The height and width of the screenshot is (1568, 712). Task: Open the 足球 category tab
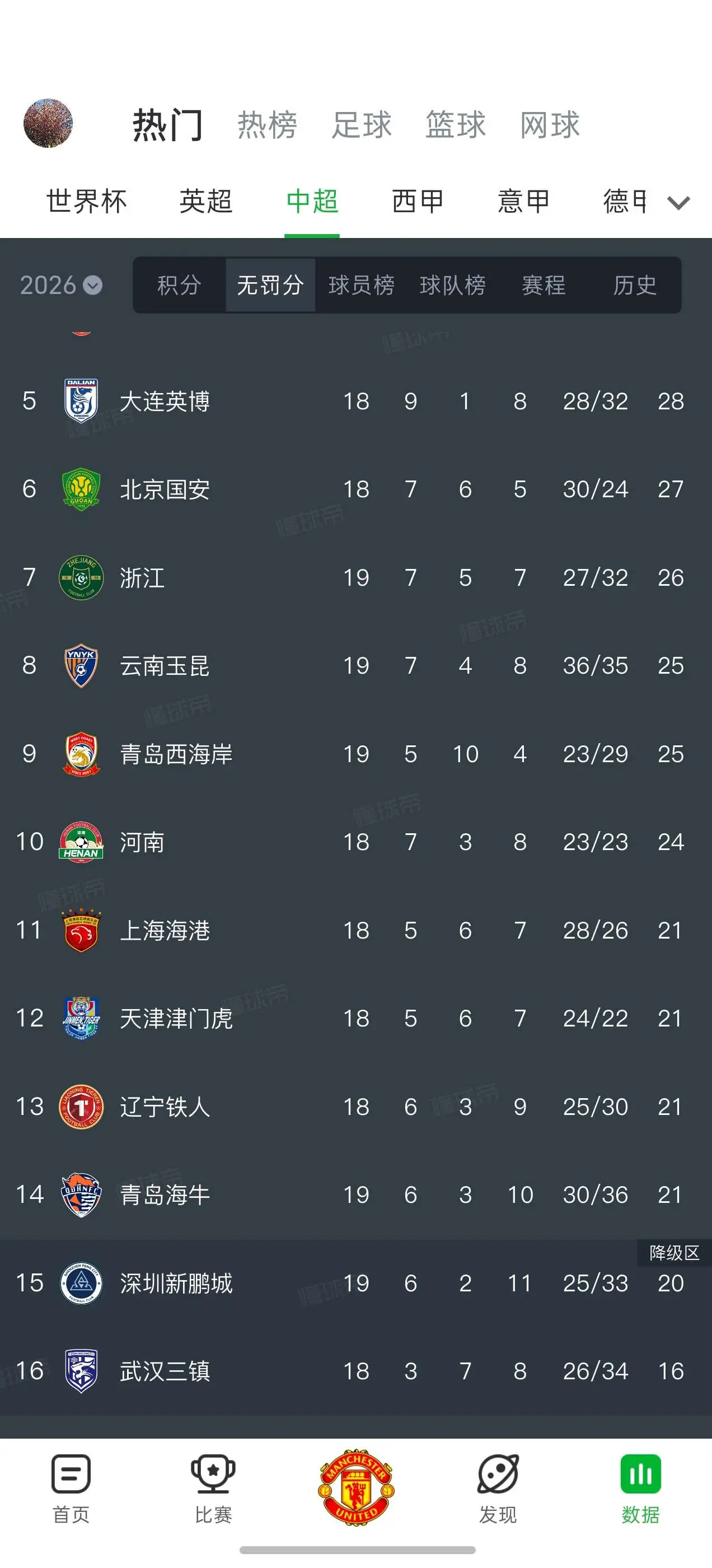362,125
